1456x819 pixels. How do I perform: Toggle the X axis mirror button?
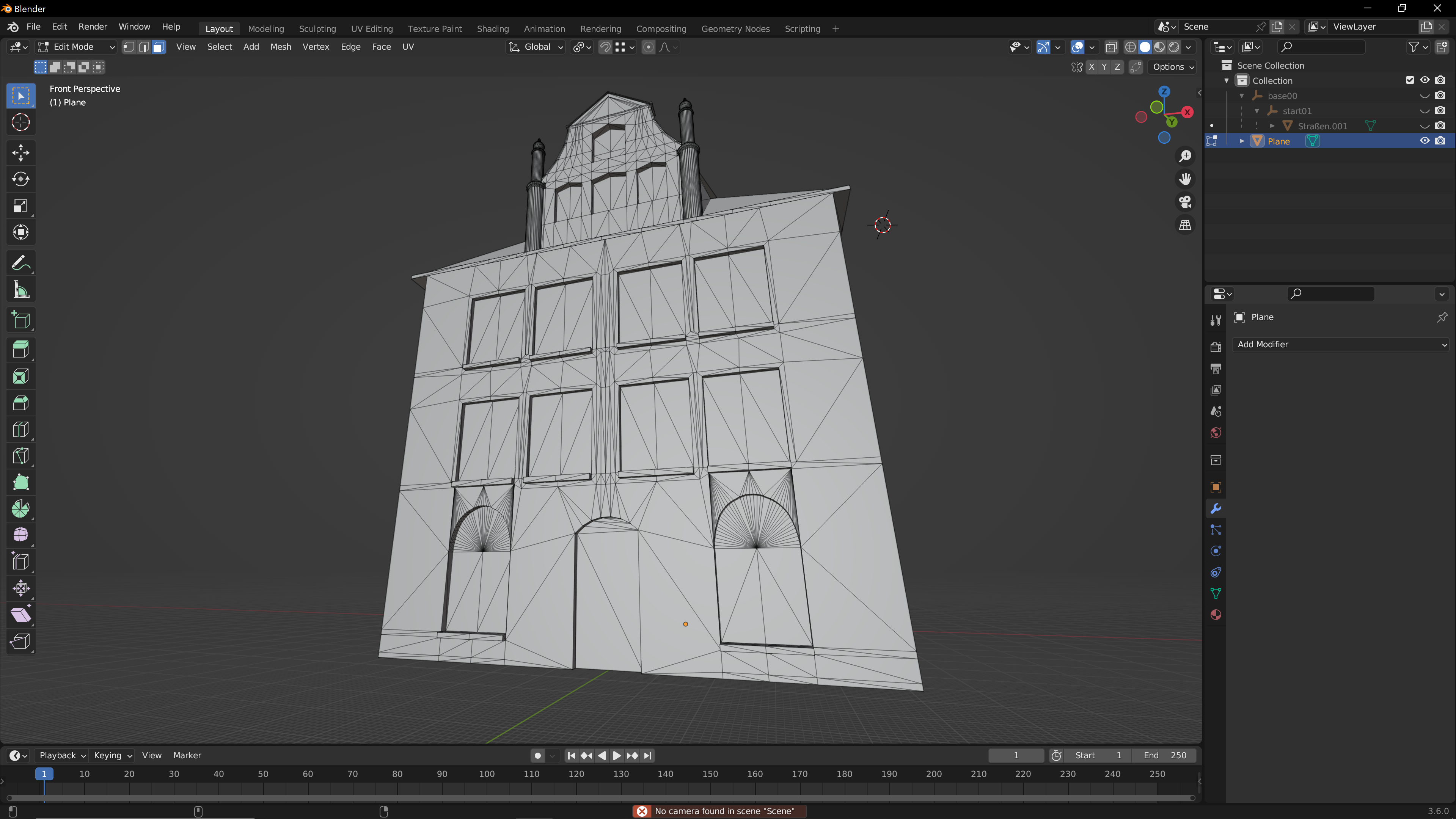point(1092,67)
